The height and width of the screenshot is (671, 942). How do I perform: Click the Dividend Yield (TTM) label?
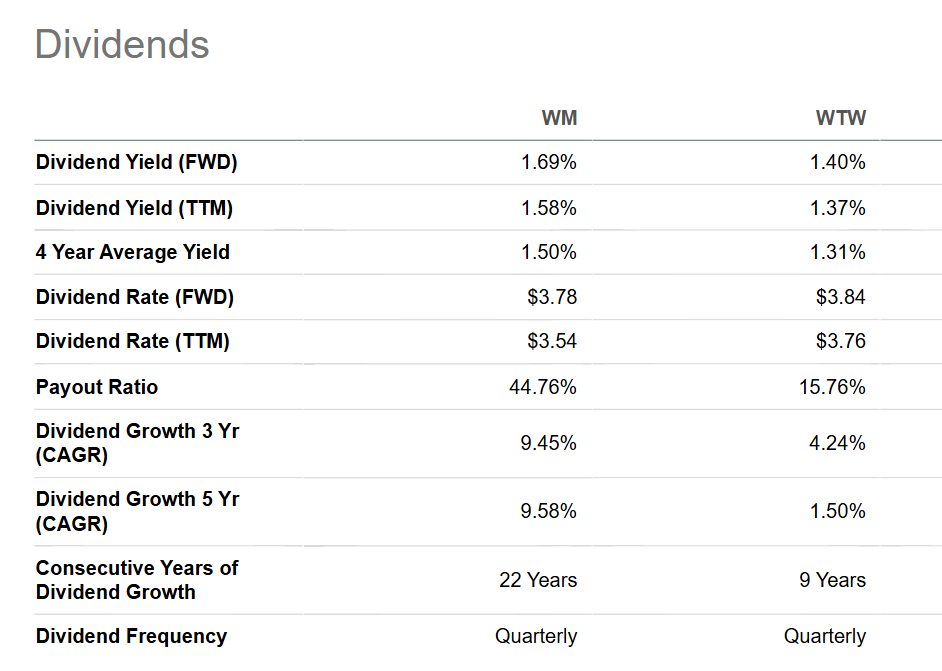point(134,208)
